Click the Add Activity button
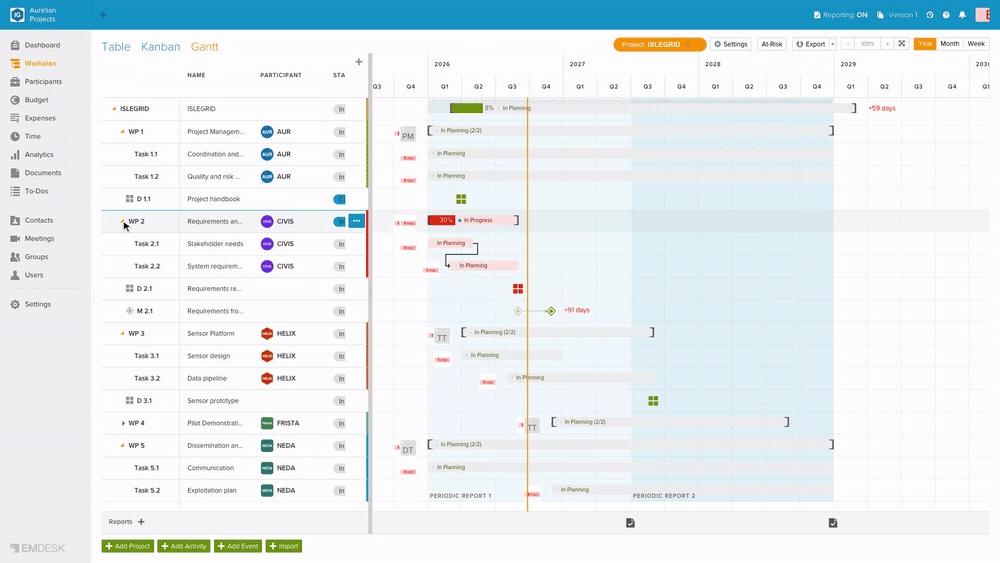1000x563 pixels. pos(184,546)
